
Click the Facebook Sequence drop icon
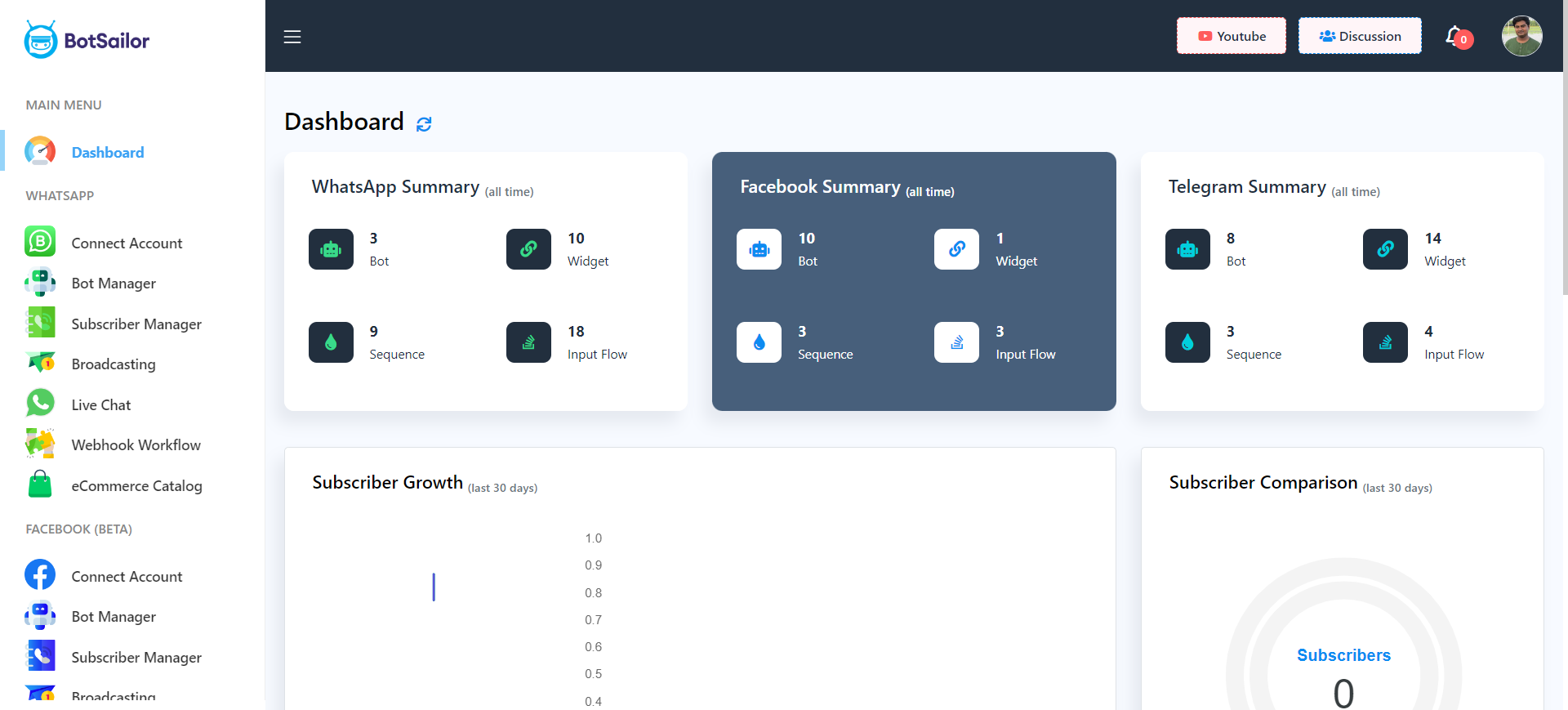[759, 342]
